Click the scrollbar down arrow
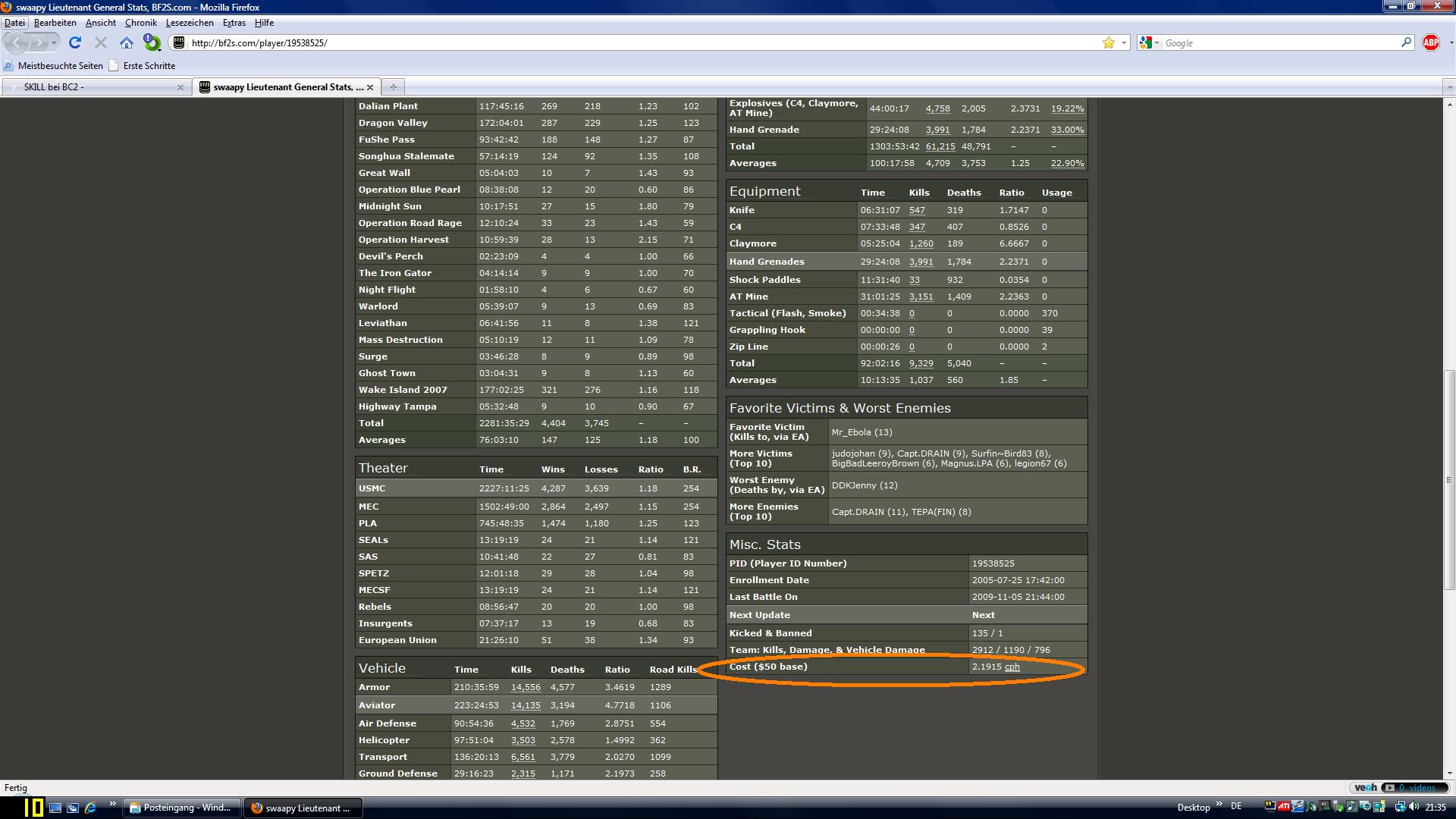The height and width of the screenshot is (819, 1456). [1449, 773]
